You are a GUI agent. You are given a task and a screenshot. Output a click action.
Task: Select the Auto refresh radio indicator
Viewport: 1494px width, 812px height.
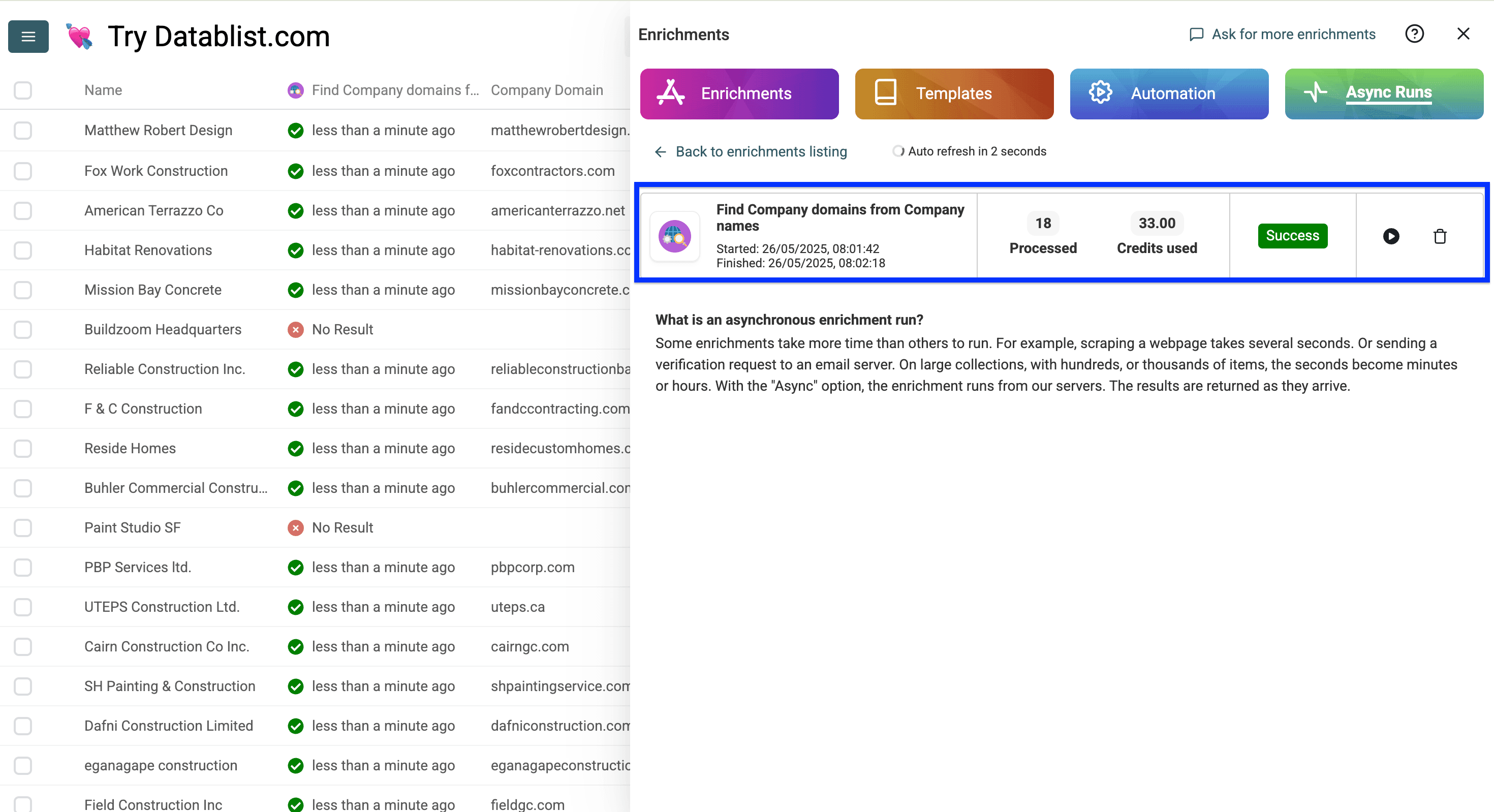coord(898,151)
